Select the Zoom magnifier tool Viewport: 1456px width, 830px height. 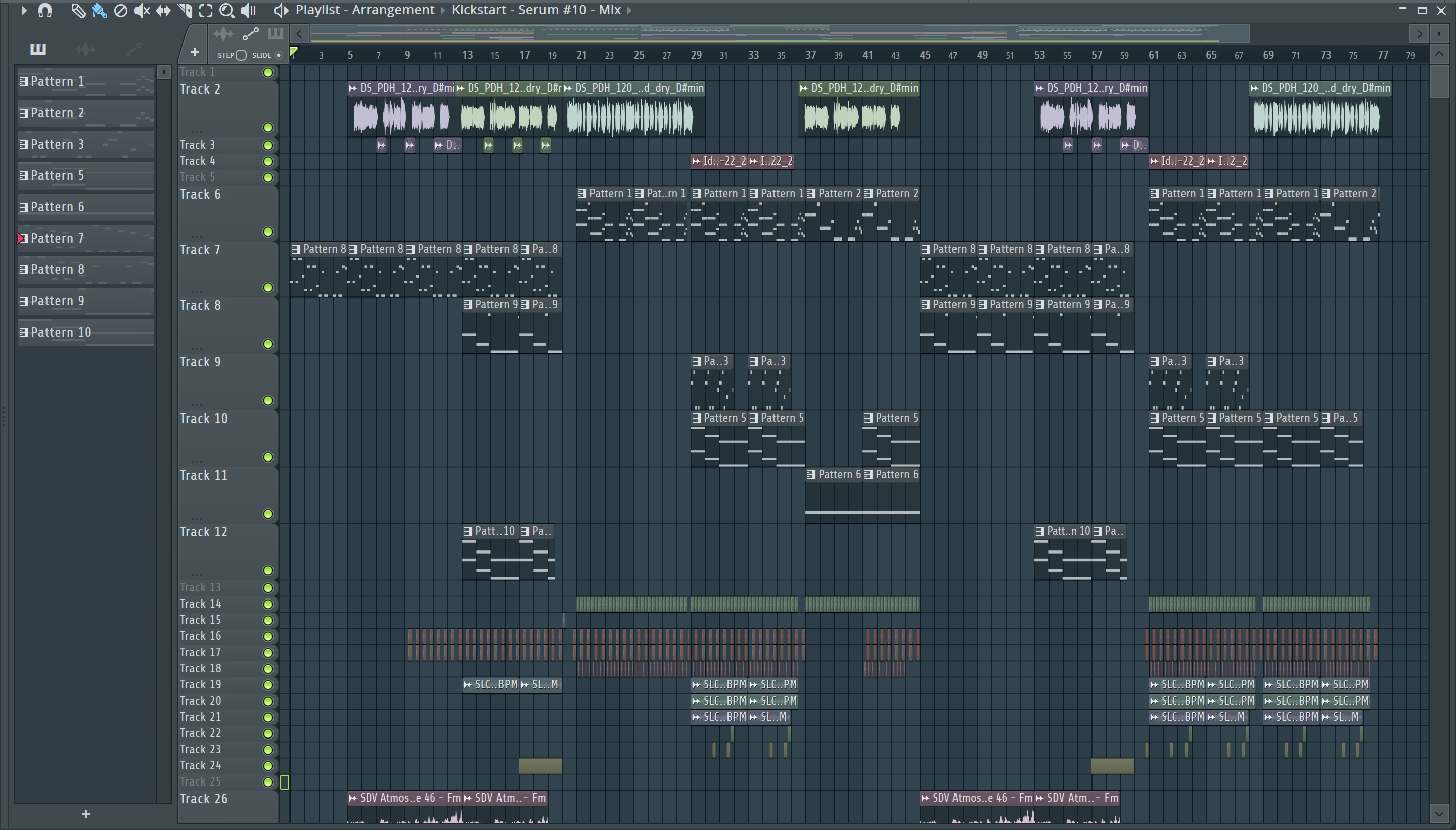[227, 10]
